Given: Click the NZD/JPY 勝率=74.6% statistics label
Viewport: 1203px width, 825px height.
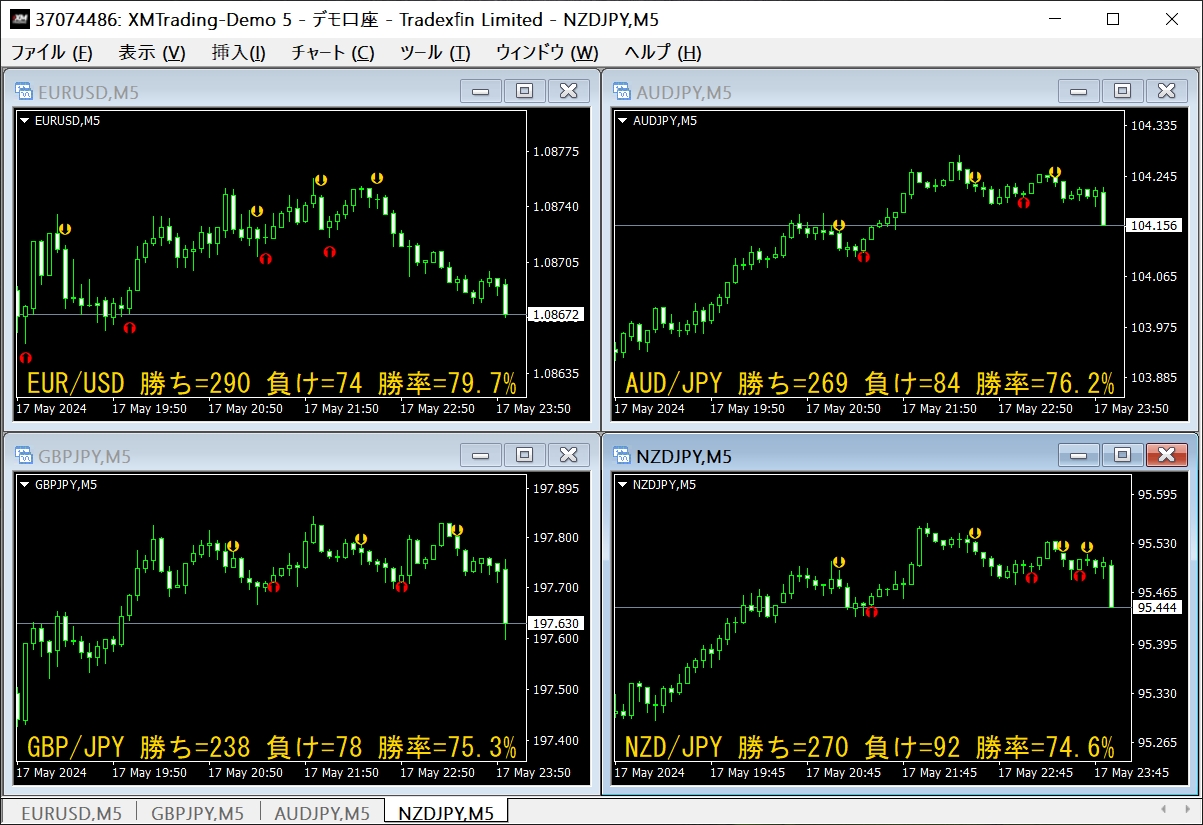Looking at the screenshot, I should [x=870, y=747].
